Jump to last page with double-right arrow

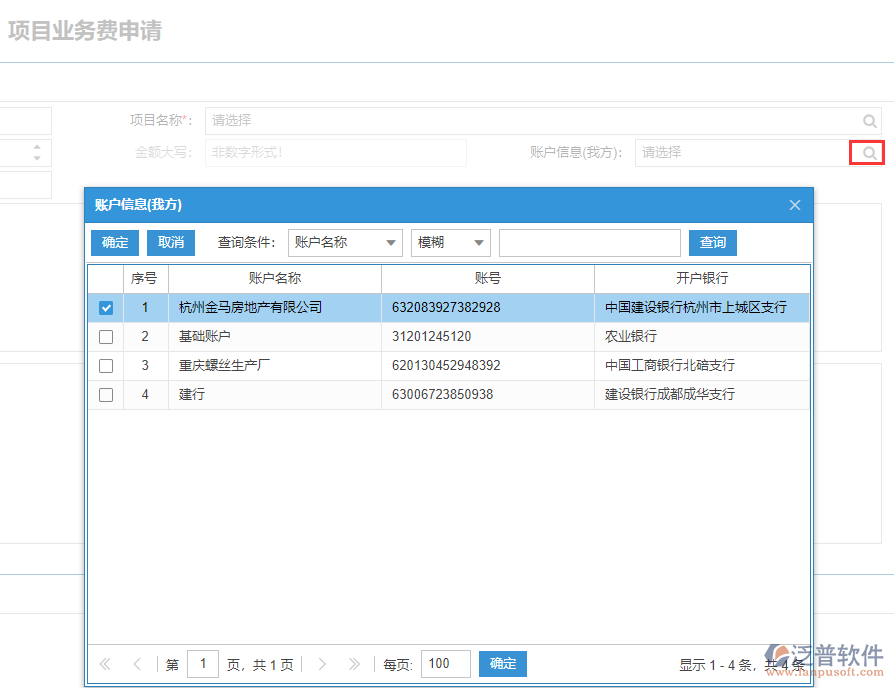point(354,663)
